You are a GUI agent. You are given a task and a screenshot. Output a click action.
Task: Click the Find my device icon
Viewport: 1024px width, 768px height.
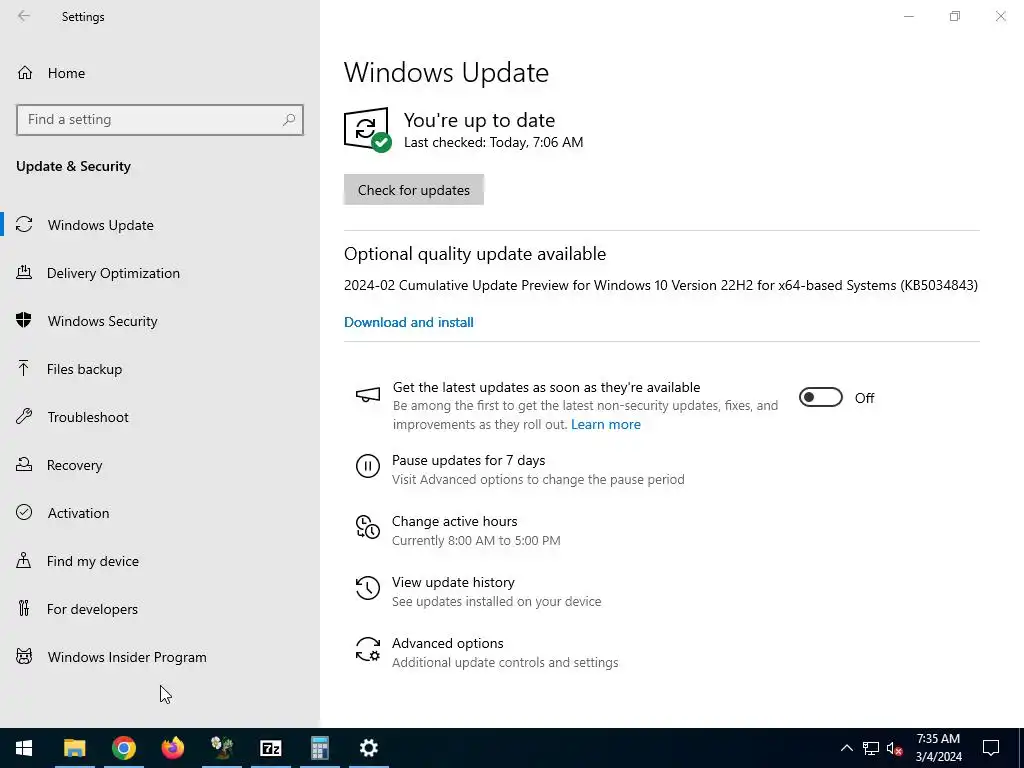click(x=24, y=560)
